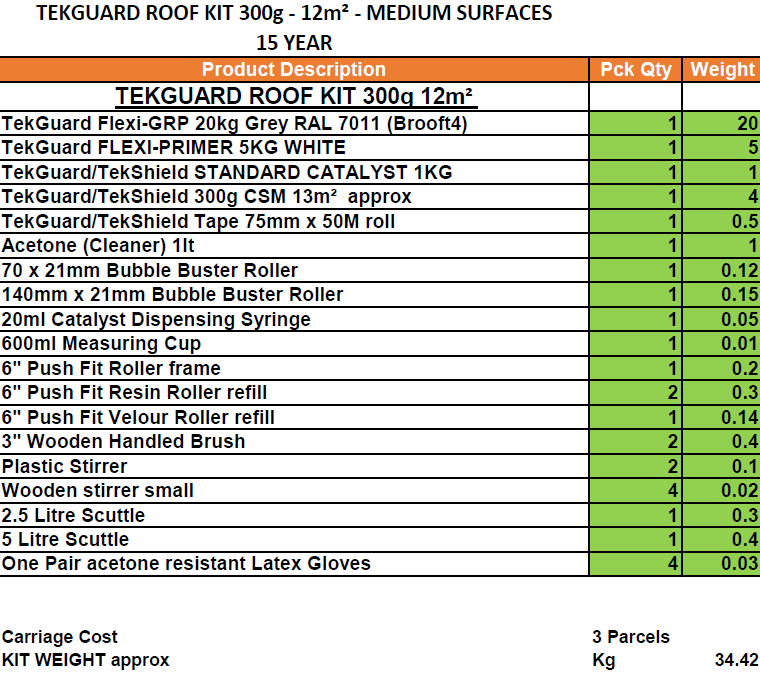Click quantity 2 for Push Fit Resin Roller refill

pos(635,393)
